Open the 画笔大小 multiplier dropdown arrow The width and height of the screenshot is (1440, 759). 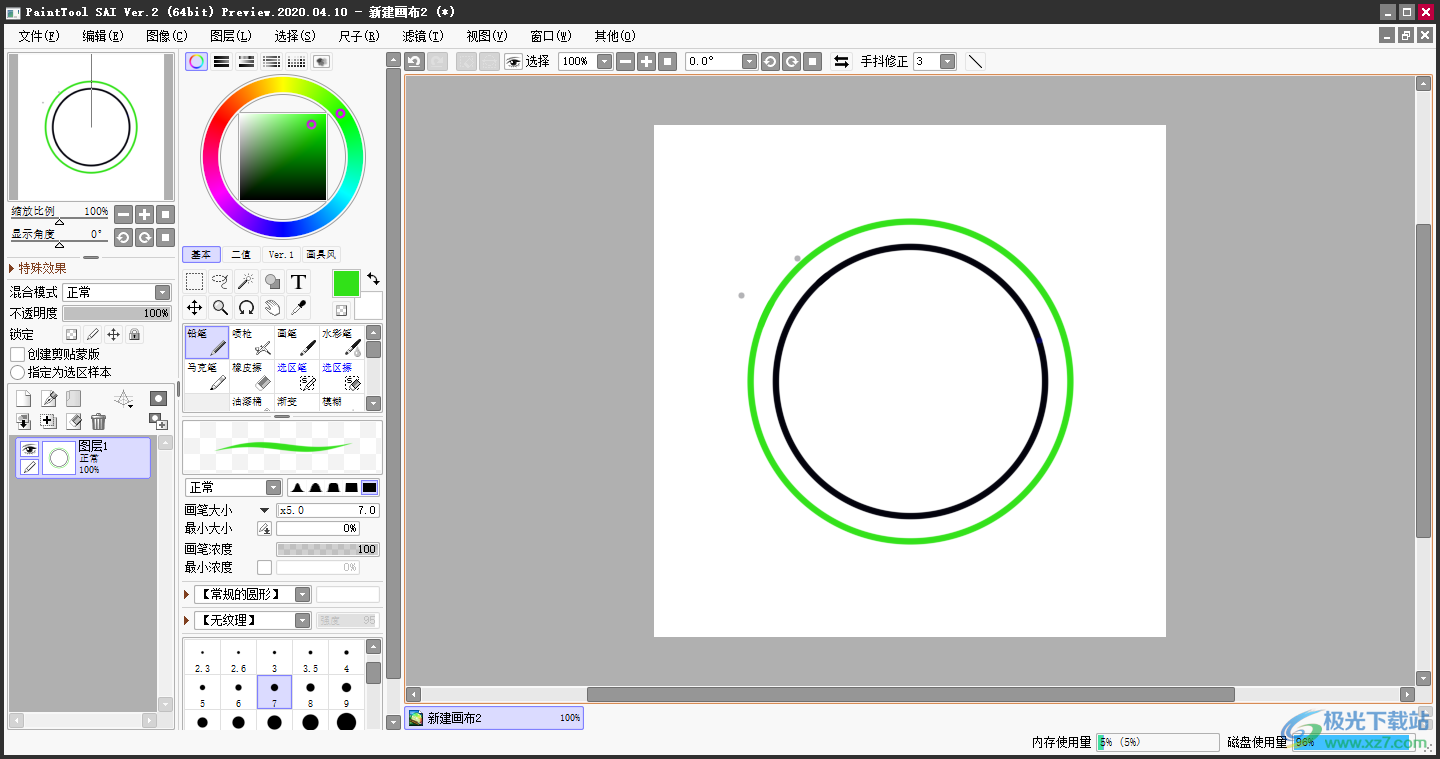(x=264, y=510)
